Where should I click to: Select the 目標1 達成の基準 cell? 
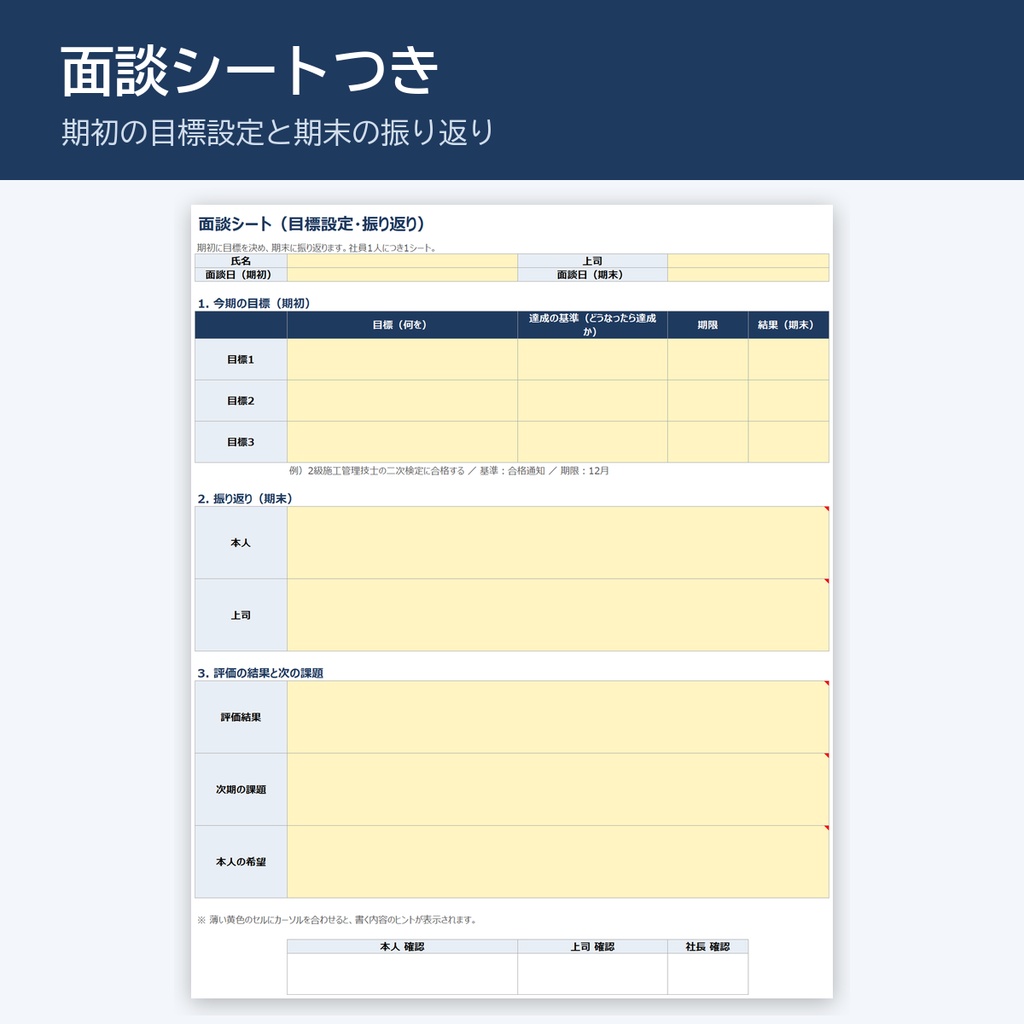[592, 359]
